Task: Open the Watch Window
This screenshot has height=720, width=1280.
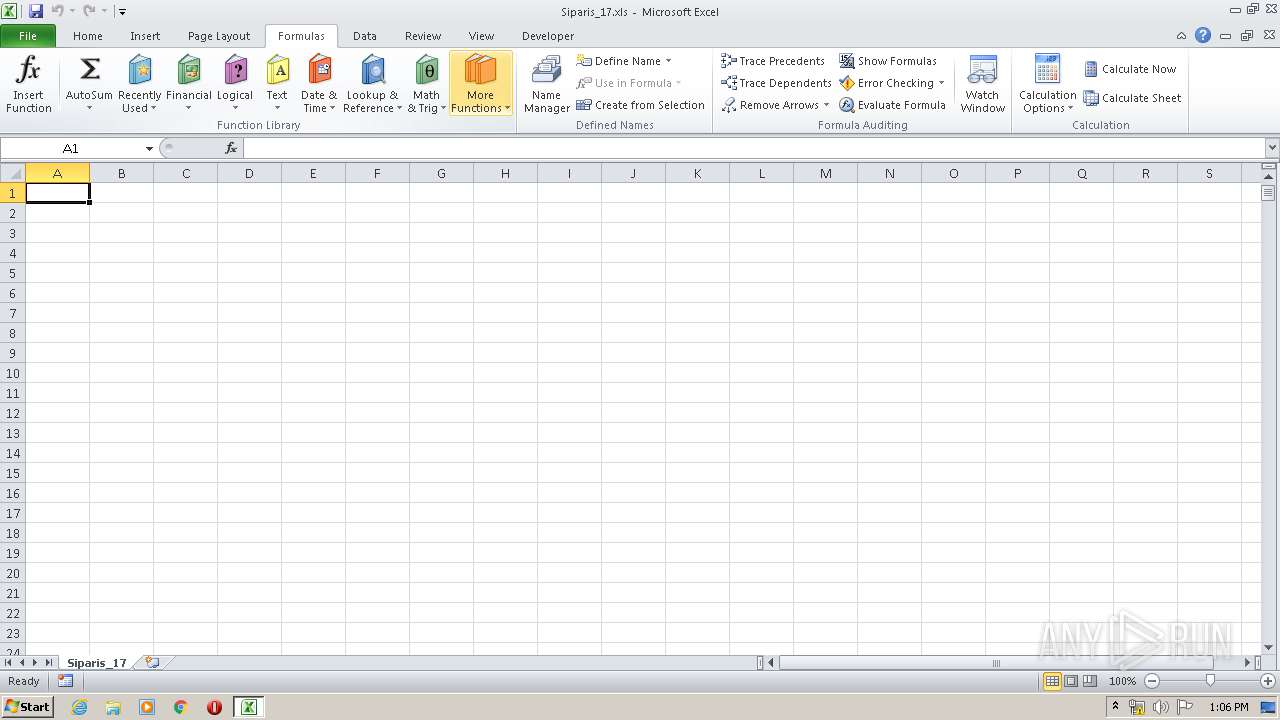Action: [x=983, y=84]
